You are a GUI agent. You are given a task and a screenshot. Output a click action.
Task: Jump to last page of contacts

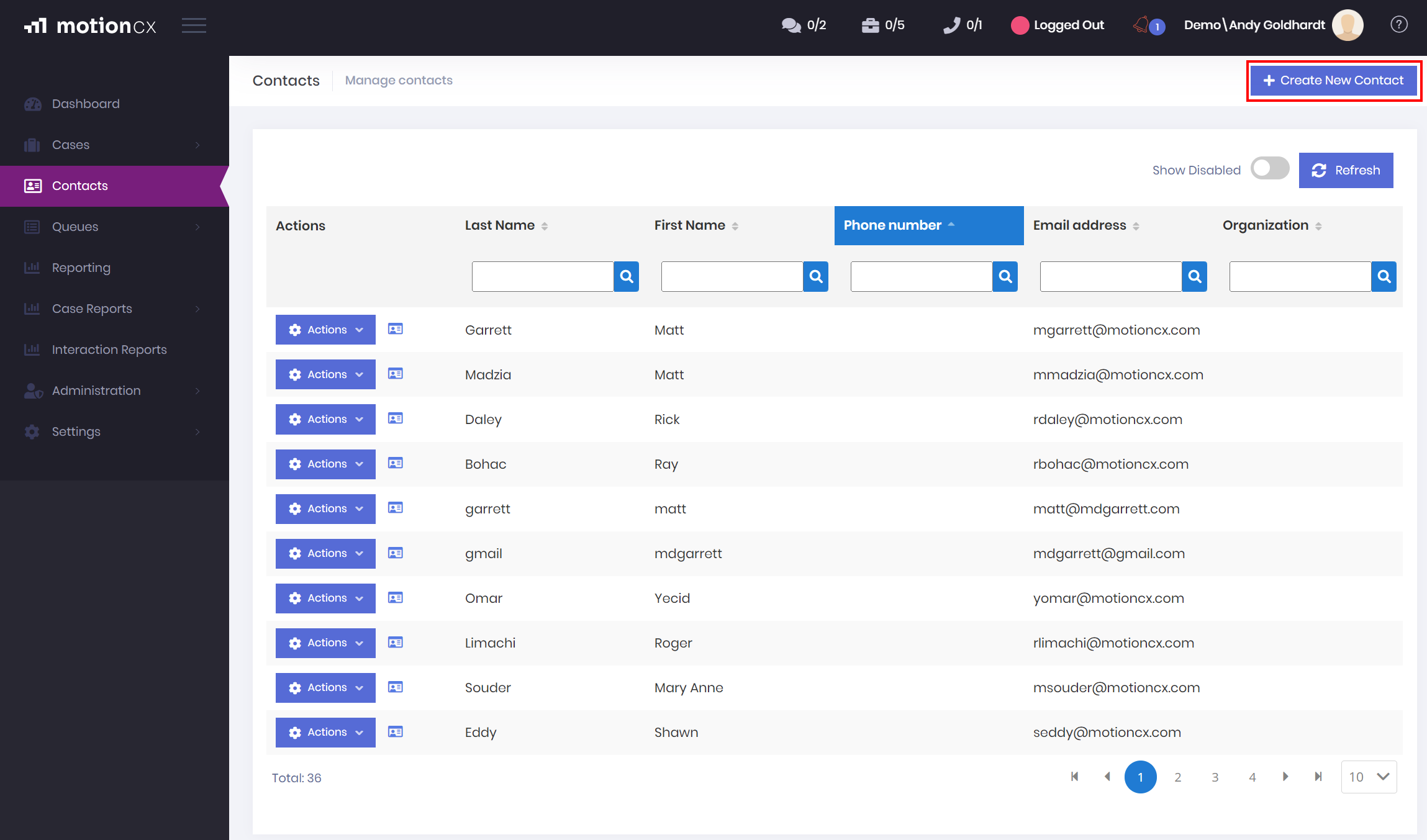(x=1318, y=777)
